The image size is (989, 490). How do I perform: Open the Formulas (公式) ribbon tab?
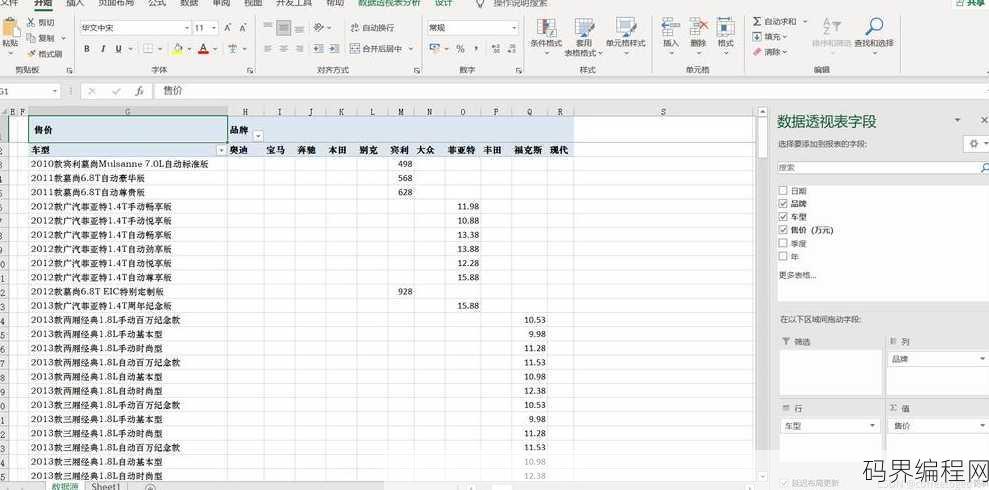[x=157, y=3]
